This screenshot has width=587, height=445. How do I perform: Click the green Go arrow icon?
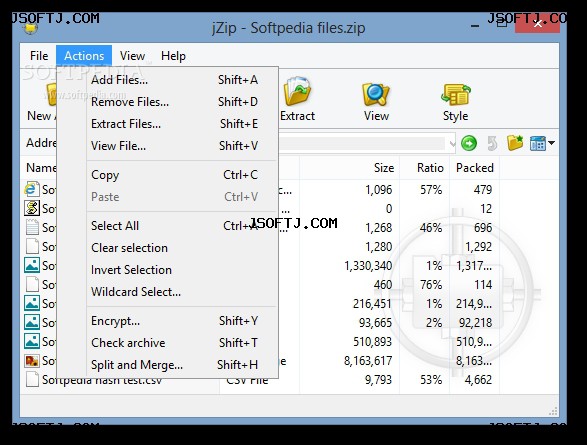coord(469,143)
